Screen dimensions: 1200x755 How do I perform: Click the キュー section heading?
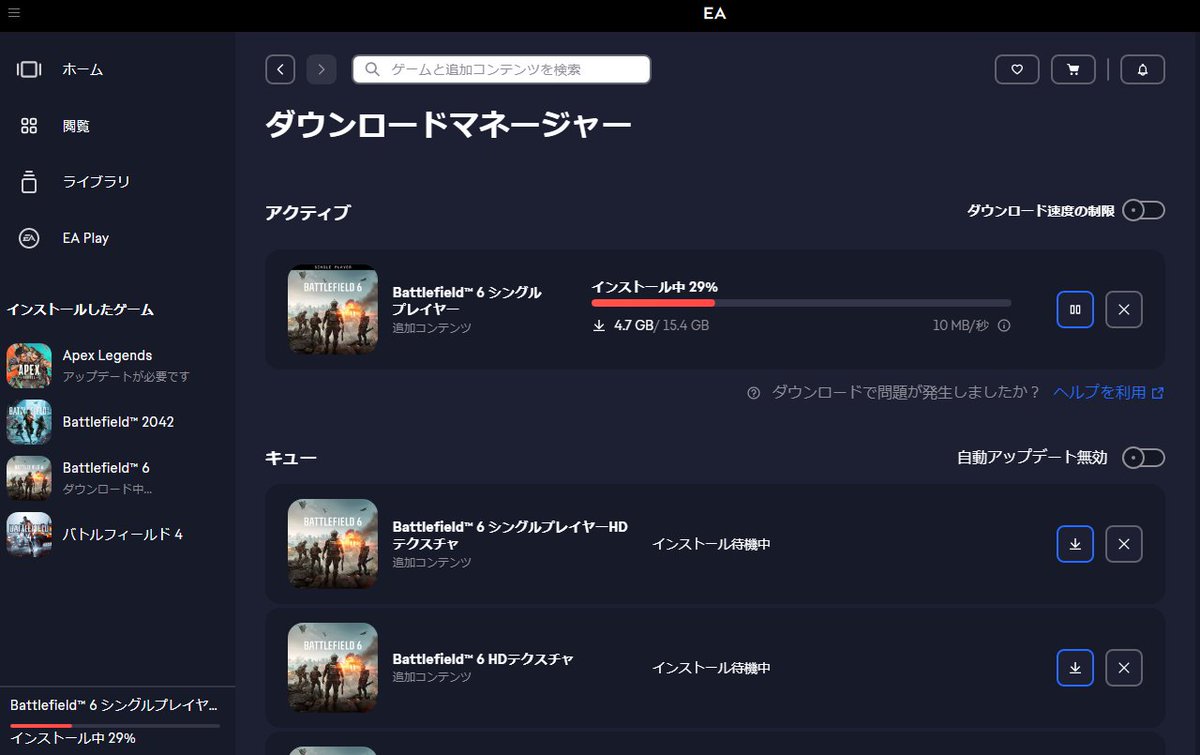(291, 458)
